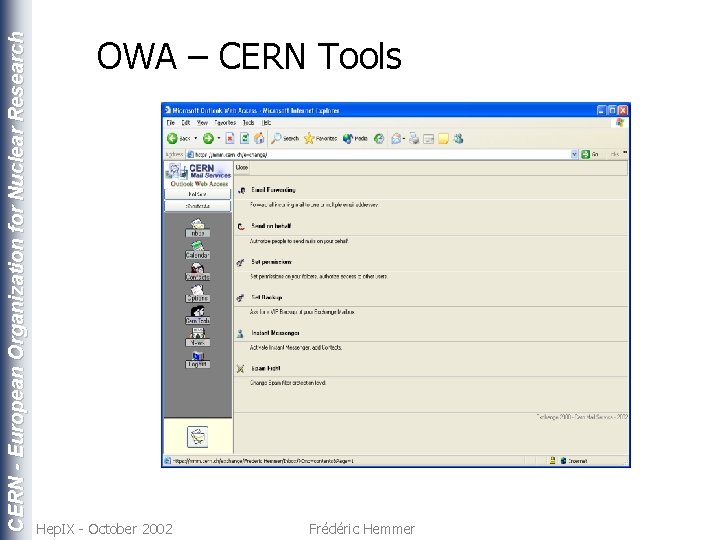Open the Calendar shortcut icon

[x=197, y=250]
